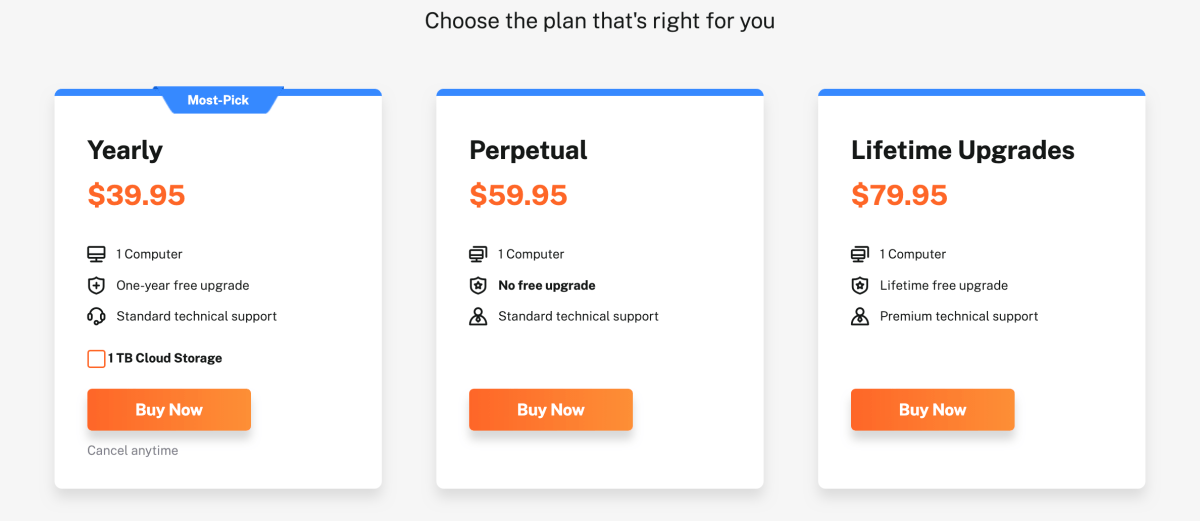Click the computer icon in Lifetime Upgrades plan

tap(860, 254)
